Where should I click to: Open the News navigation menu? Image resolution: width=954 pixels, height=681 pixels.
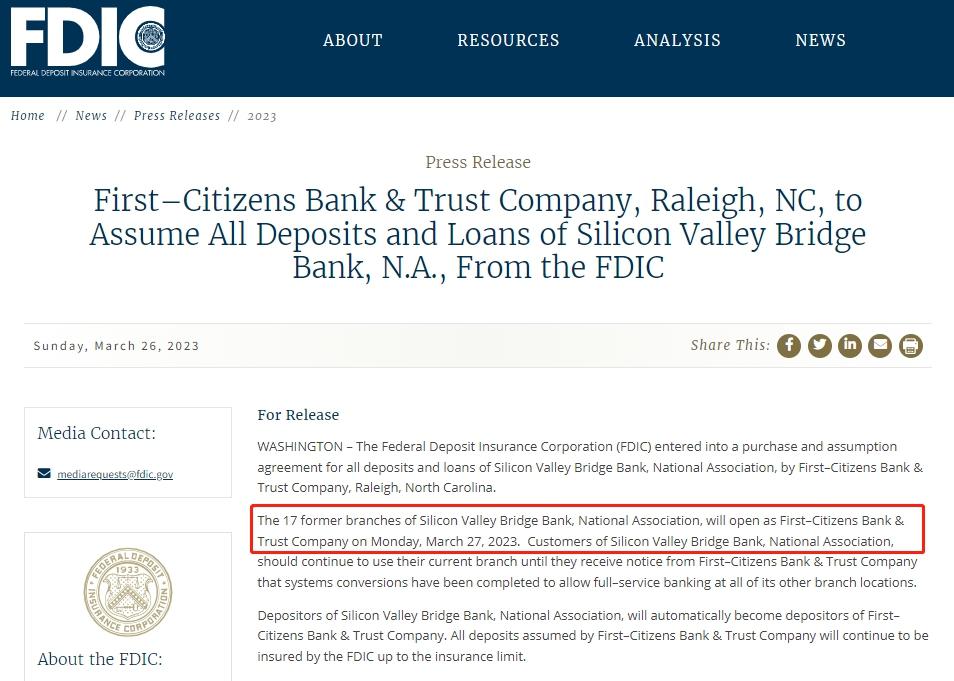tap(820, 41)
